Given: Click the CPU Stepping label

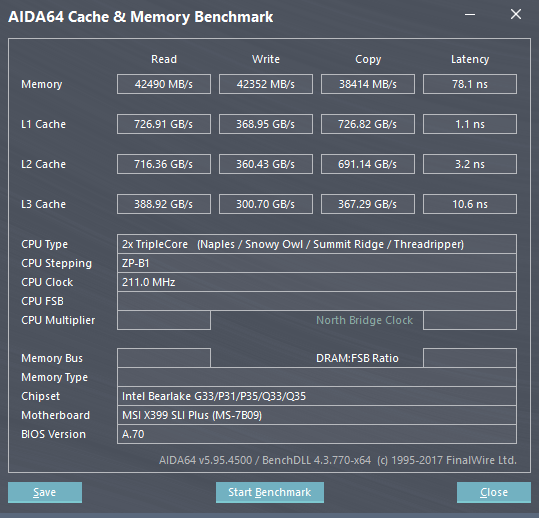Looking at the screenshot, I should [x=57, y=263].
